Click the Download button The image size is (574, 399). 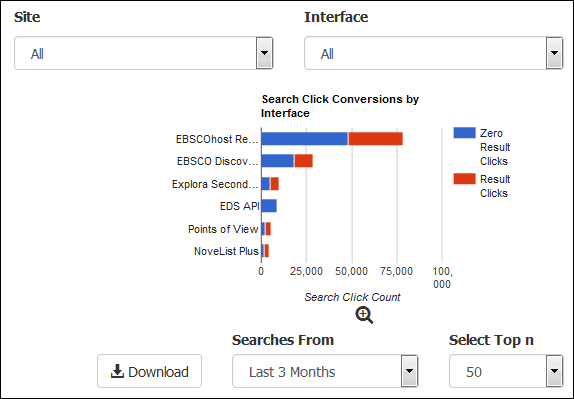[149, 371]
